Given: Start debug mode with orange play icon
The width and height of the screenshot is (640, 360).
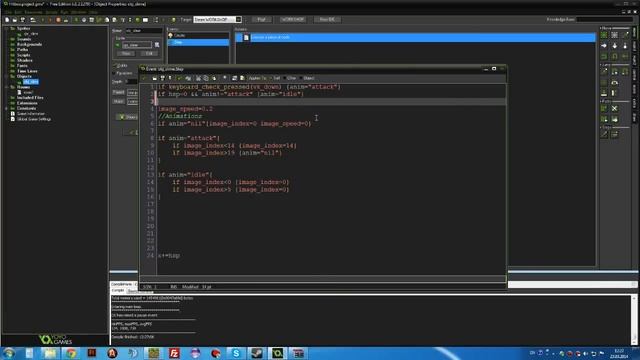Looking at the screenshot, I should [x=50, y=20].
